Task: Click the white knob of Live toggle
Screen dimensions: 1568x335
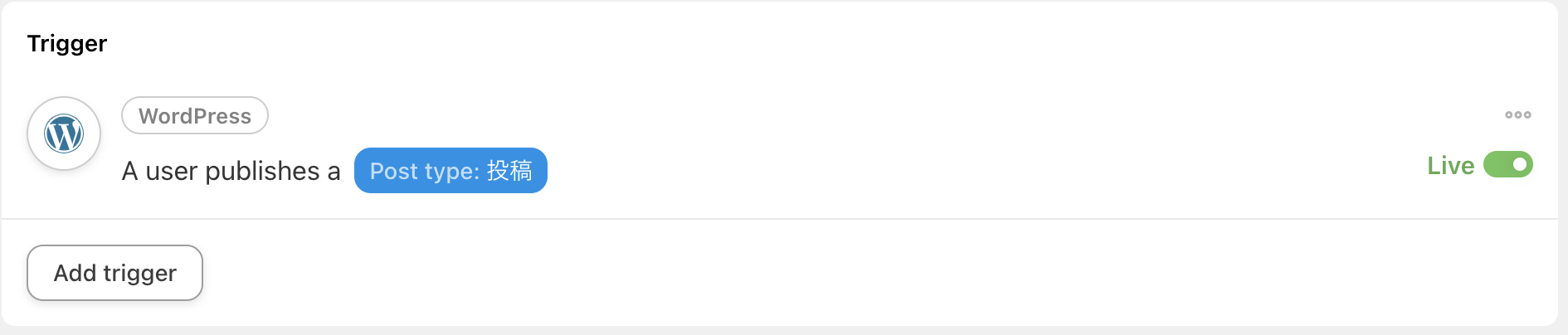Action: tap(1520, 164)
